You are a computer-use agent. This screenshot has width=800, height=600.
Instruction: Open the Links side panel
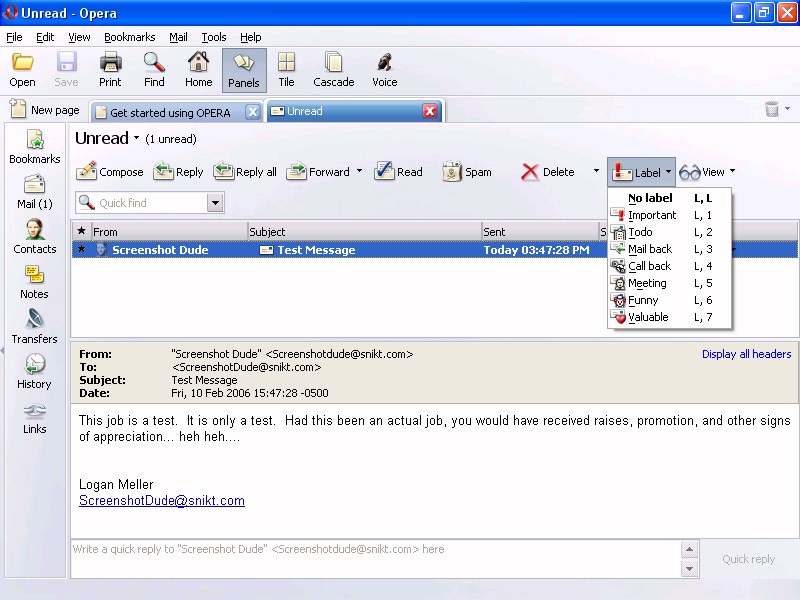click(x=35, y=417)
